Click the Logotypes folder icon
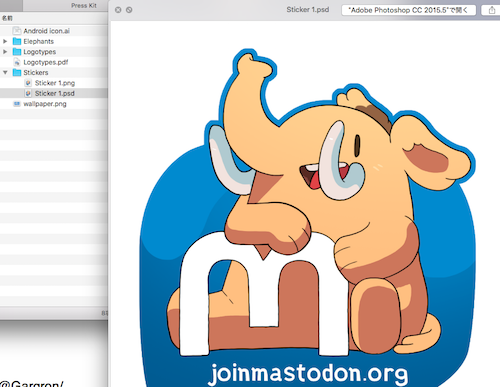The width and height of the screenshot is (500, 387). pos(17,52)
